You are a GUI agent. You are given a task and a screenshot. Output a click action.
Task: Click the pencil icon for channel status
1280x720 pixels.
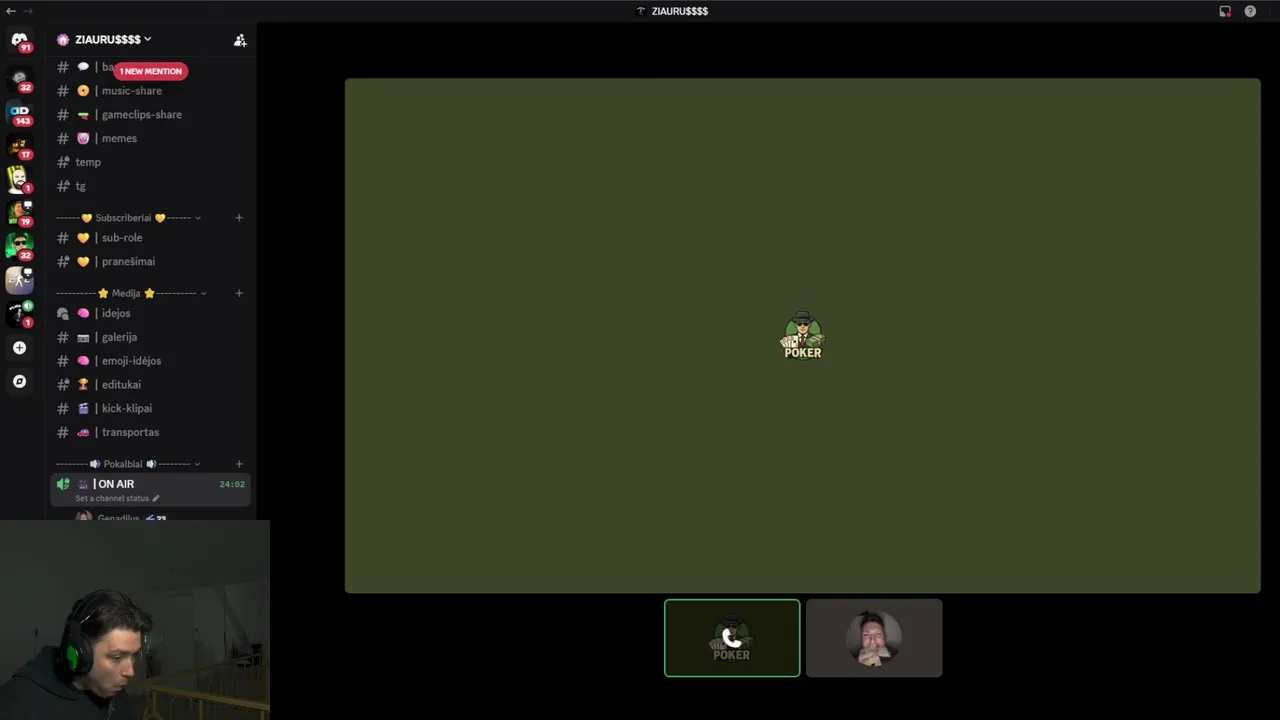click(x=155, y=498)
